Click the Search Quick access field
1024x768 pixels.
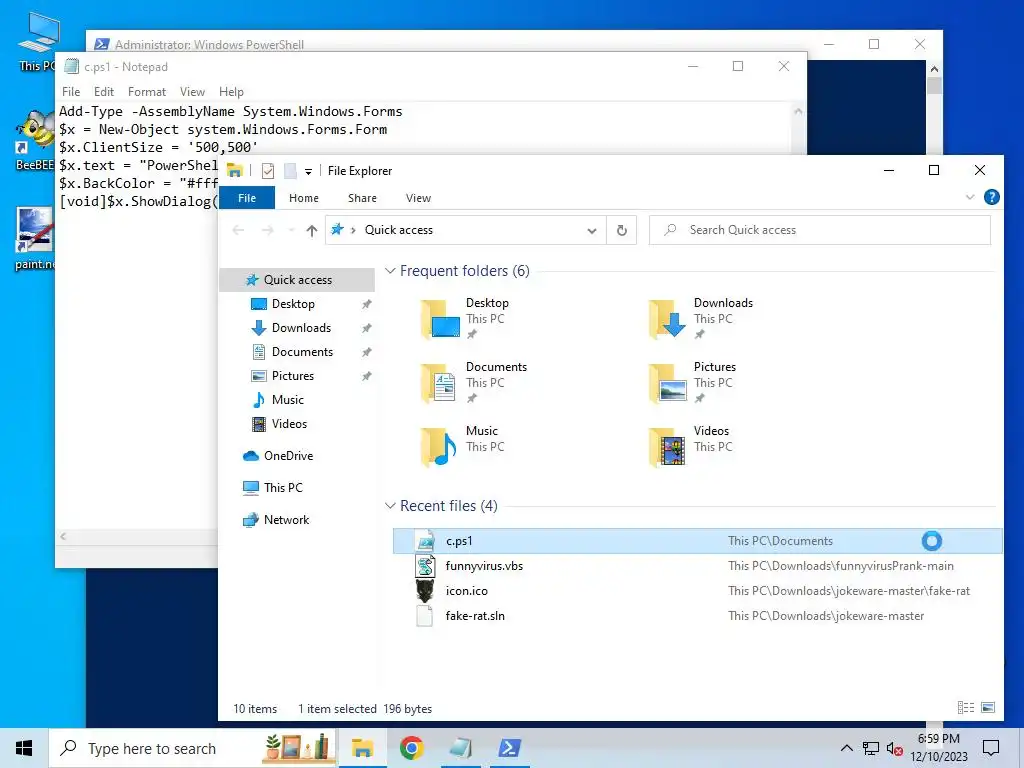coord(820,230)
